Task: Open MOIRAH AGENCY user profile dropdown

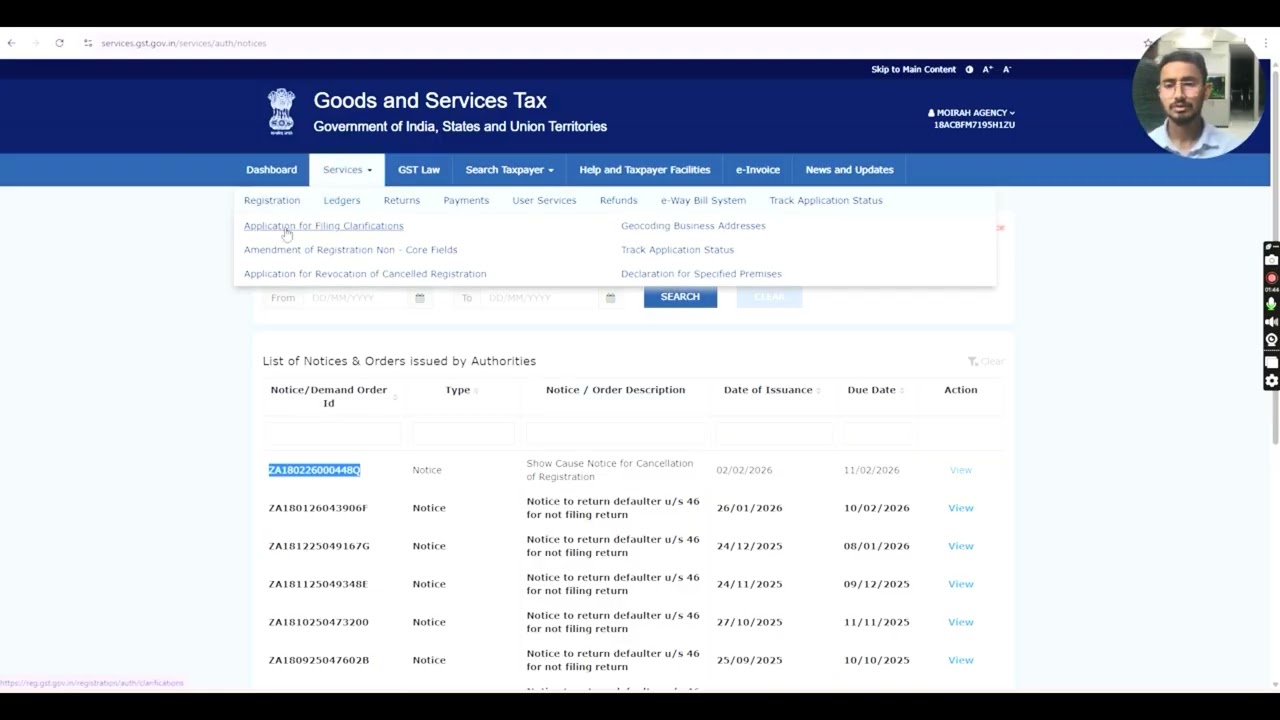Action: (971, 113)
